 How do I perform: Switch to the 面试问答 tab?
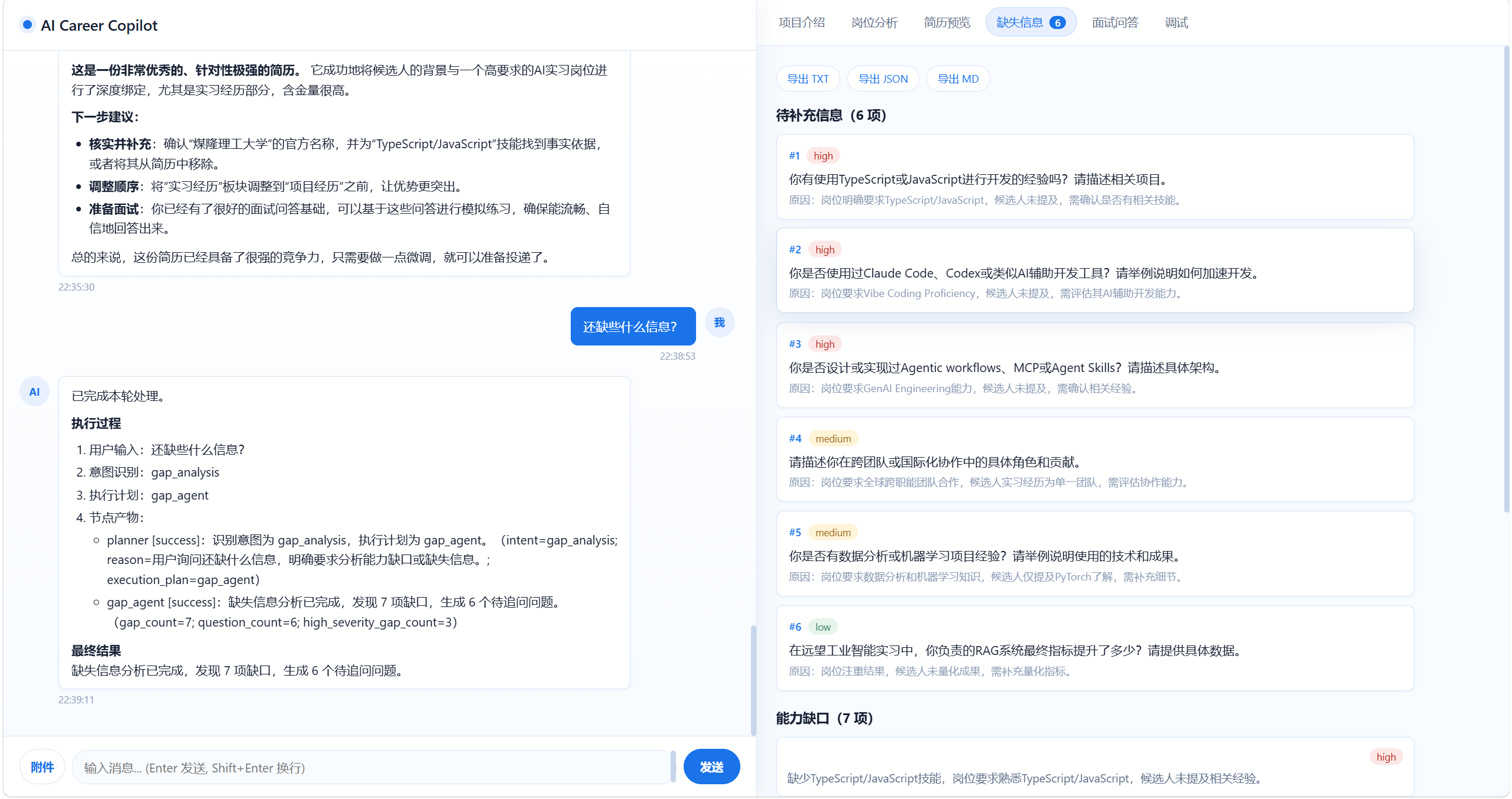pos(1114,22)
